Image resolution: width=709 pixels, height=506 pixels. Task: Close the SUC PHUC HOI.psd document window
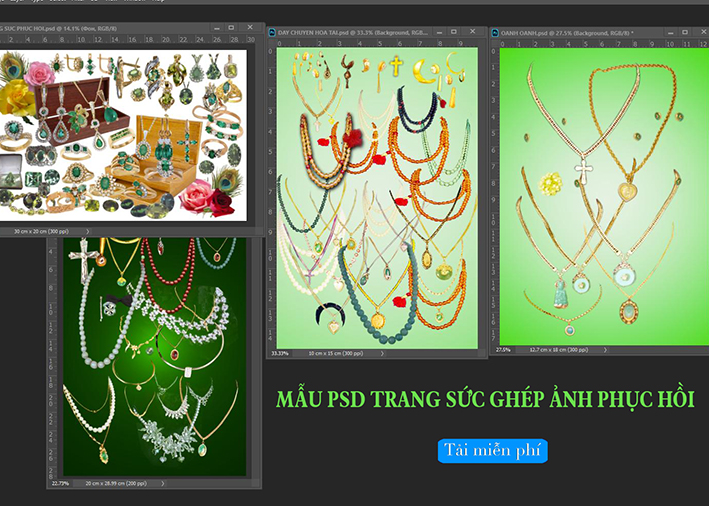point(250,28)
